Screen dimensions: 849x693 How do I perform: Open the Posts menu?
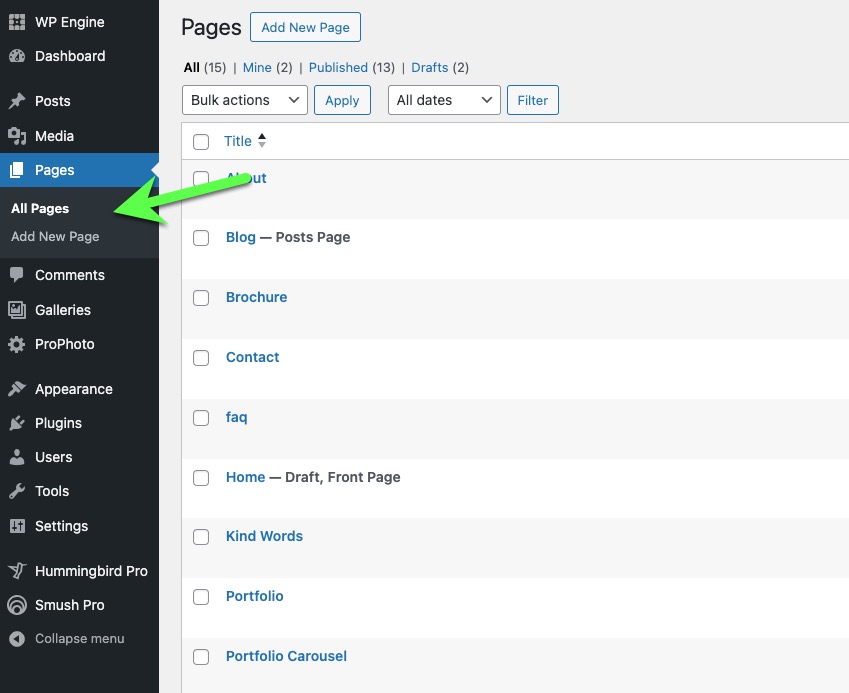[53, 101]
